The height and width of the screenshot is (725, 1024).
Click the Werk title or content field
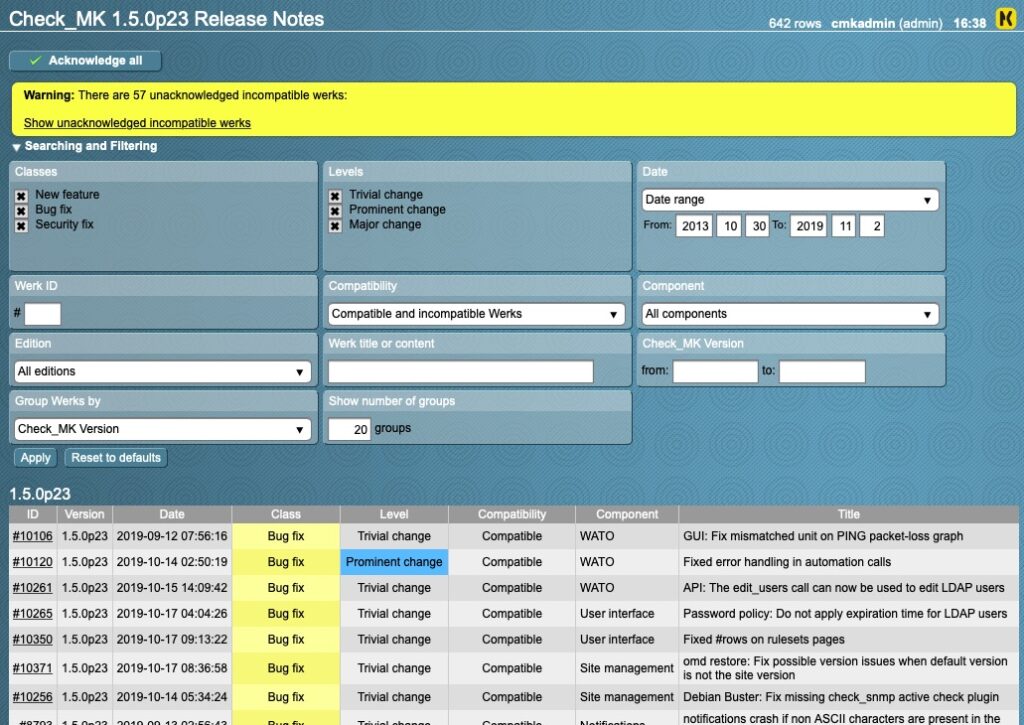[x=460, y=372]
